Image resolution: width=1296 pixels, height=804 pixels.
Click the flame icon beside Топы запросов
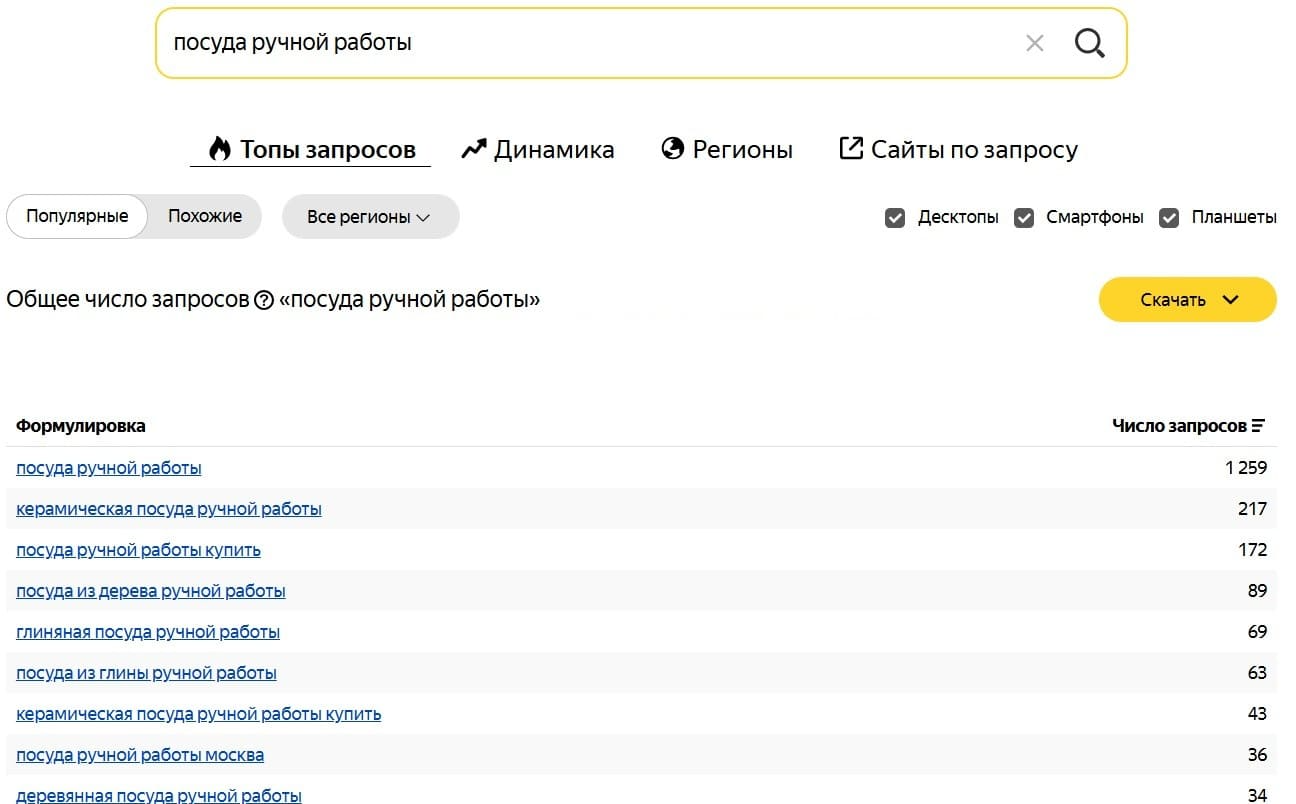tap(219, 150)
